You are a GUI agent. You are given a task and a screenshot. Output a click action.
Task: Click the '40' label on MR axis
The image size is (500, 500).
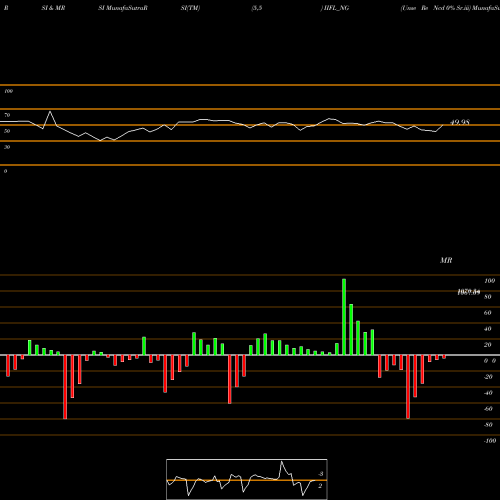click(488, 329)
